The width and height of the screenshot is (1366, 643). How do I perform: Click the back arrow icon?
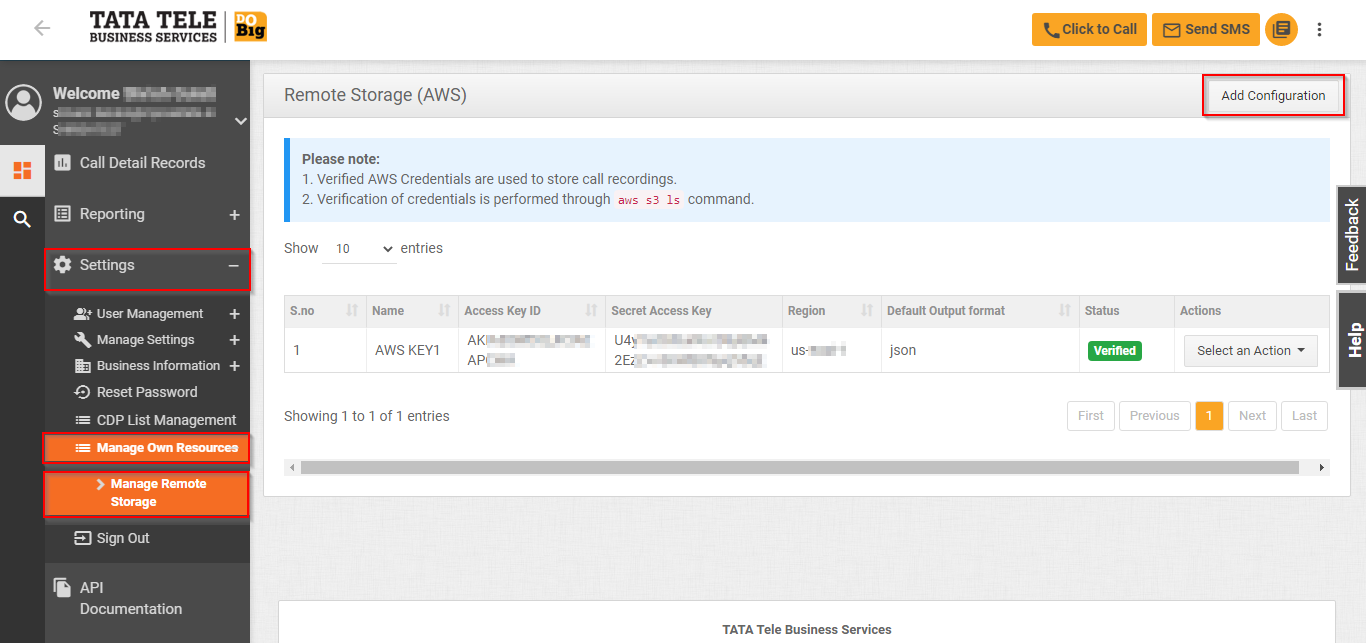click(42, 28)
